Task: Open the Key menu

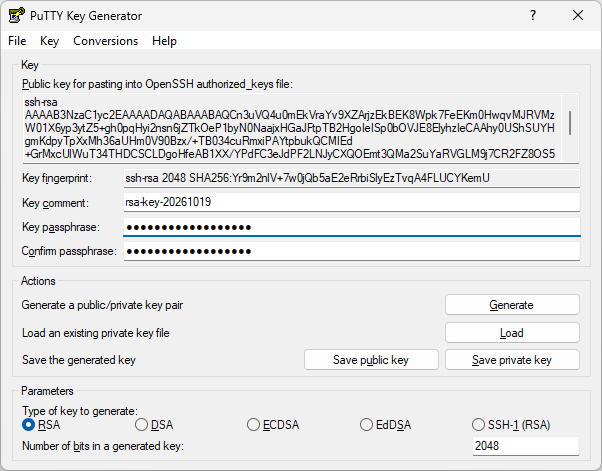Action: click(x=50, y=41)
